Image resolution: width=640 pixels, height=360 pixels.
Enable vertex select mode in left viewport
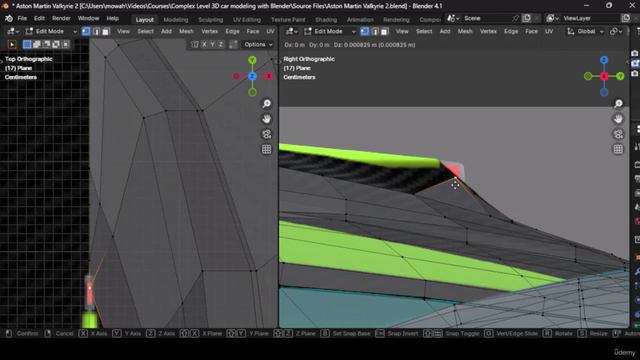(86, 31)
